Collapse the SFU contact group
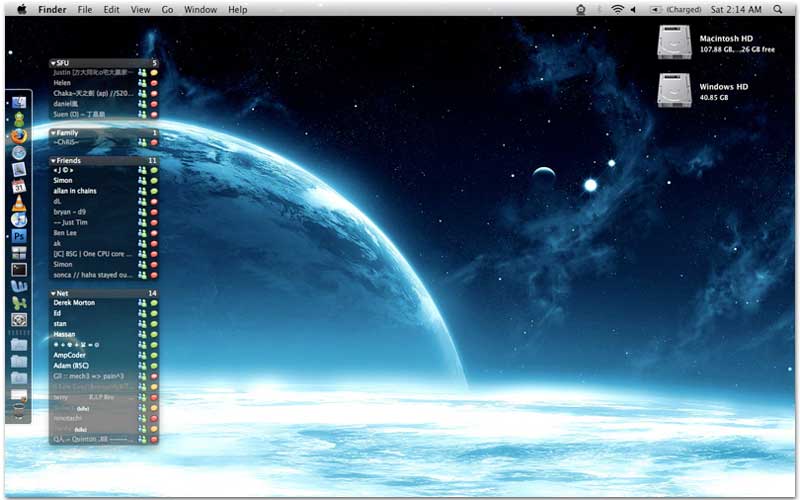The image size is (800, 500). pyautogui.click(x=53, y=63)
